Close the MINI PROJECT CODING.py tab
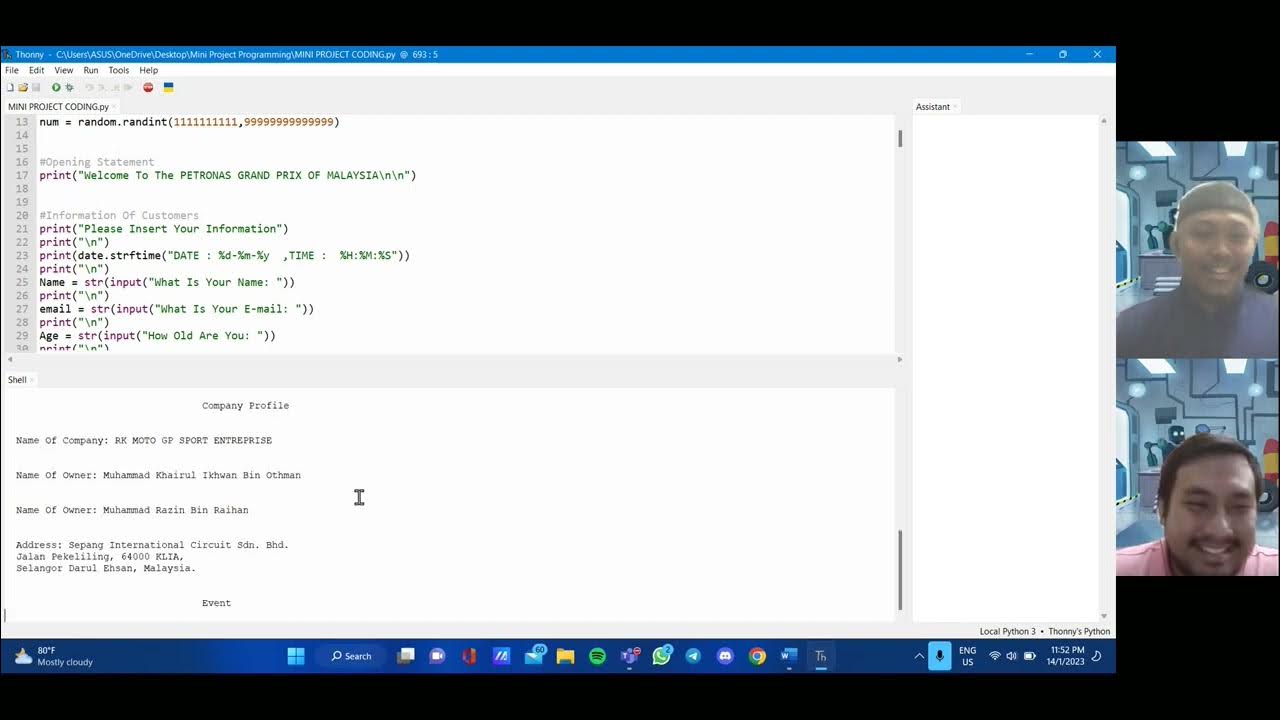Image resolution: width=1280 pixels, height=720 pixels. tap(114, 107)
